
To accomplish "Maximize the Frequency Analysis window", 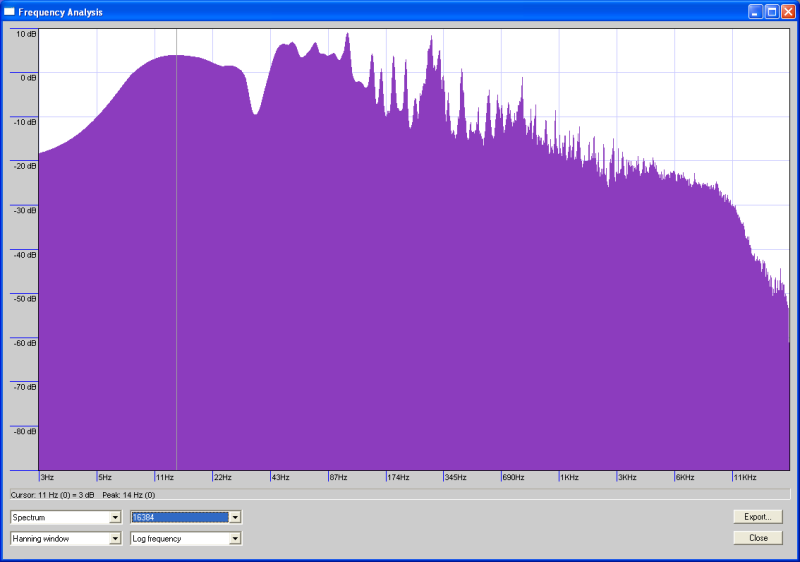I will click(772, 11).
